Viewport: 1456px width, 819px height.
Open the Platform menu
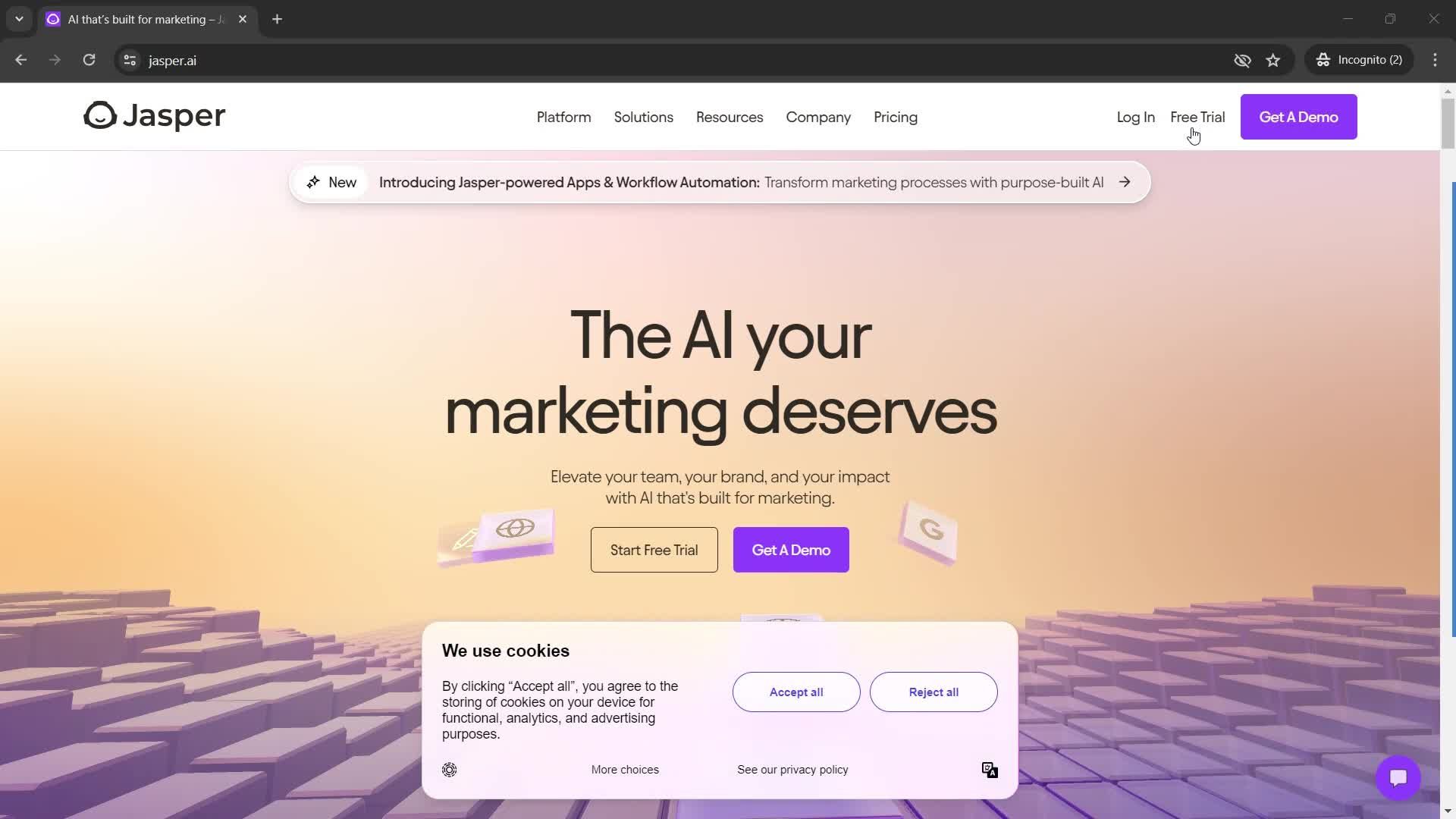click(564, 117)
